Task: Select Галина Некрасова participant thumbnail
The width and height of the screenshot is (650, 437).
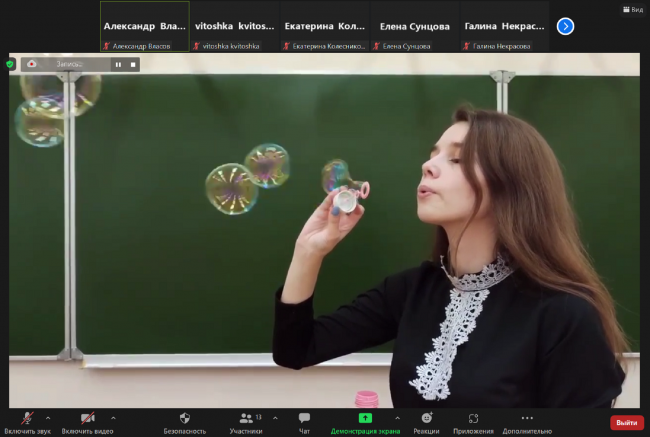Action: [504, 26]
